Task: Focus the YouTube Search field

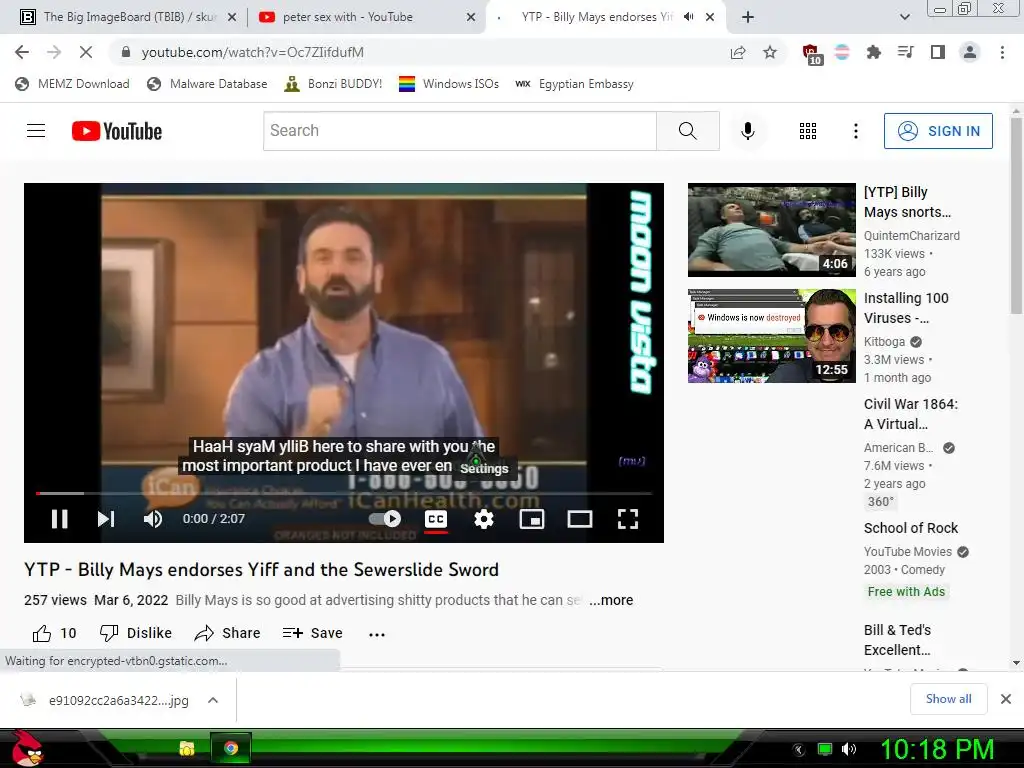Action: click(x=460, y=131)
